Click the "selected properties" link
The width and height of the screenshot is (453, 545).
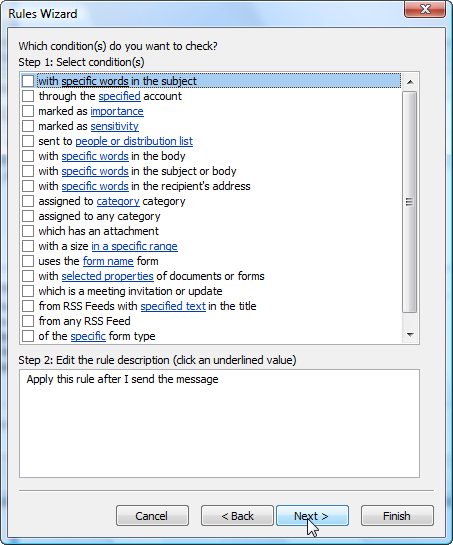click(107, 276)
